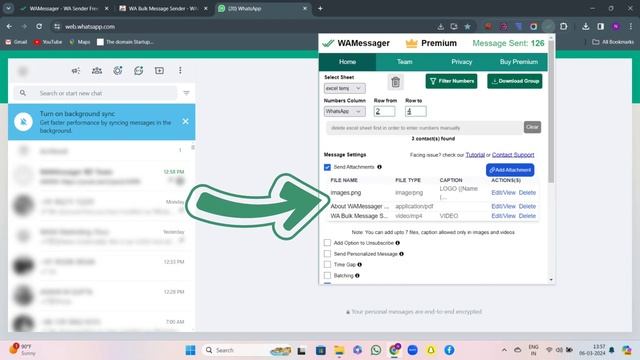The height and width of the screenshot is (360, 640).
Task: Switch to WA Bulk Message Sender tab
Action: [163, 8]
